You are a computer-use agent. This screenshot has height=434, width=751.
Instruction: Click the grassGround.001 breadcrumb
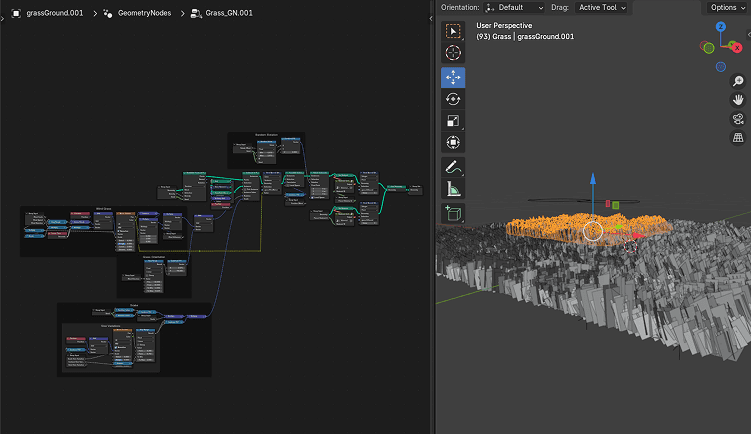click(x=53, y=14)
